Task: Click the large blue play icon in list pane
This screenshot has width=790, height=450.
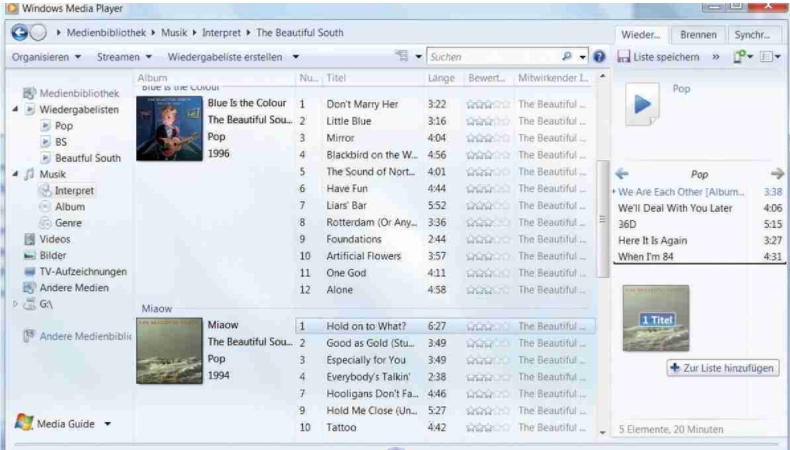Action: tap(642, 104)
